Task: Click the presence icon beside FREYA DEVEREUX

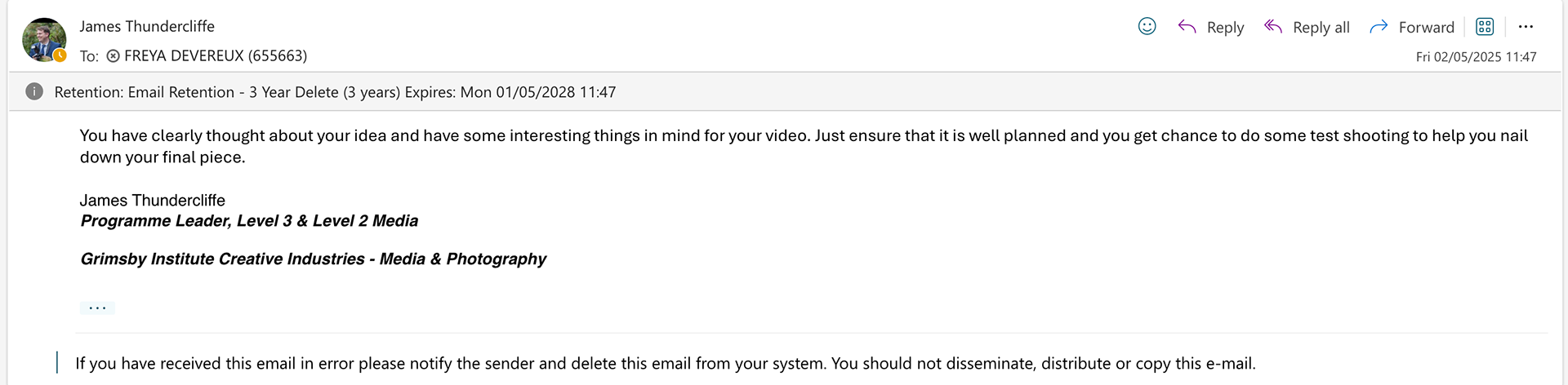Action: tap(114, 56)
